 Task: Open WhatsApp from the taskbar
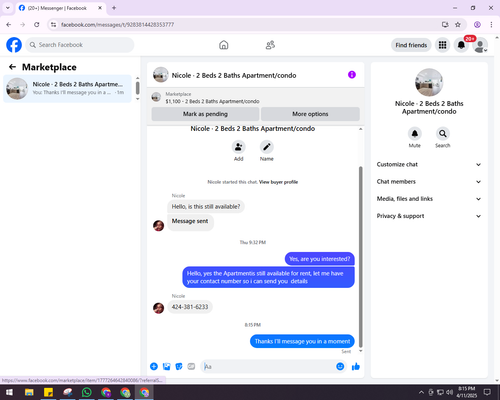87,392
